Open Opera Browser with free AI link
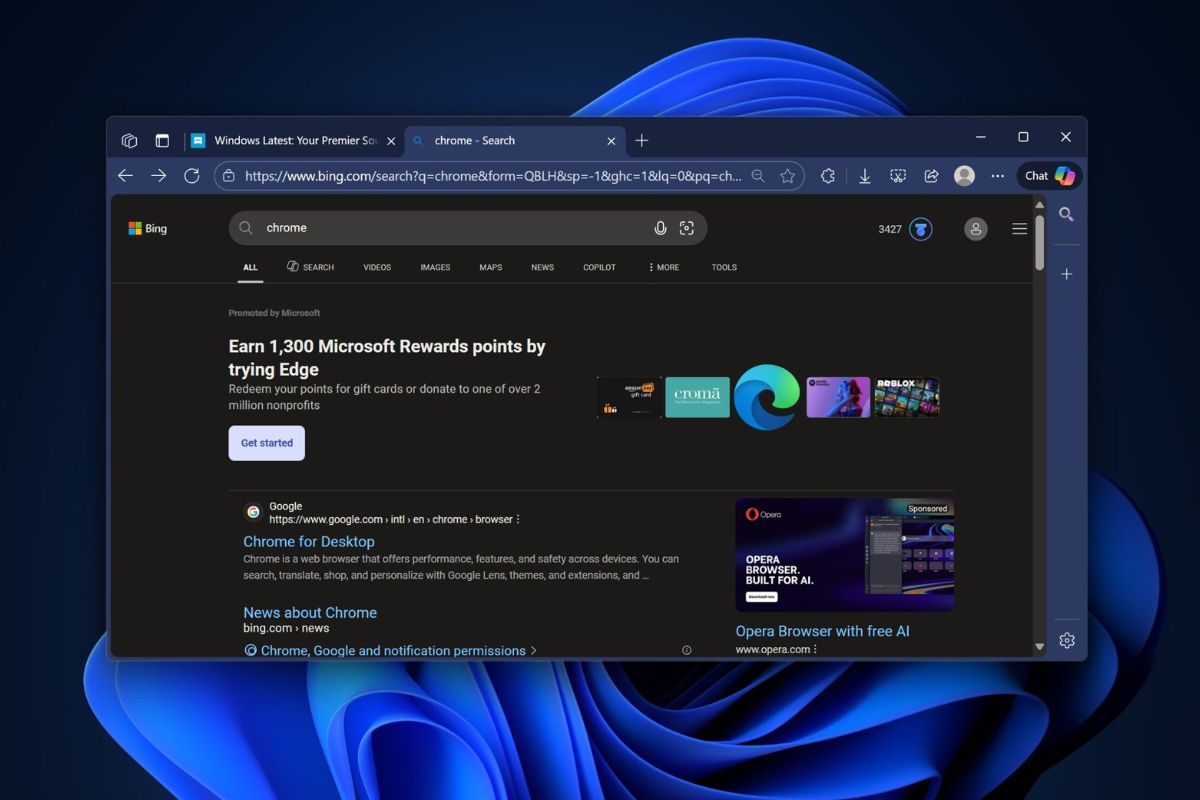 pos(822,631)
